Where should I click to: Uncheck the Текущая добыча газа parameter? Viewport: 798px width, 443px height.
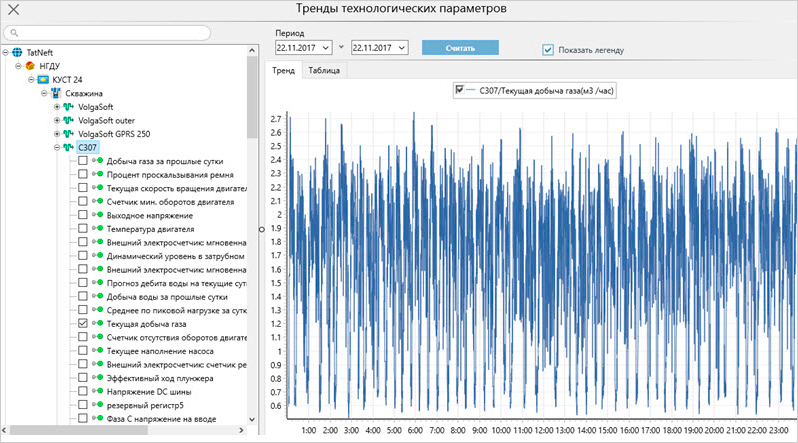coord(83,325)
